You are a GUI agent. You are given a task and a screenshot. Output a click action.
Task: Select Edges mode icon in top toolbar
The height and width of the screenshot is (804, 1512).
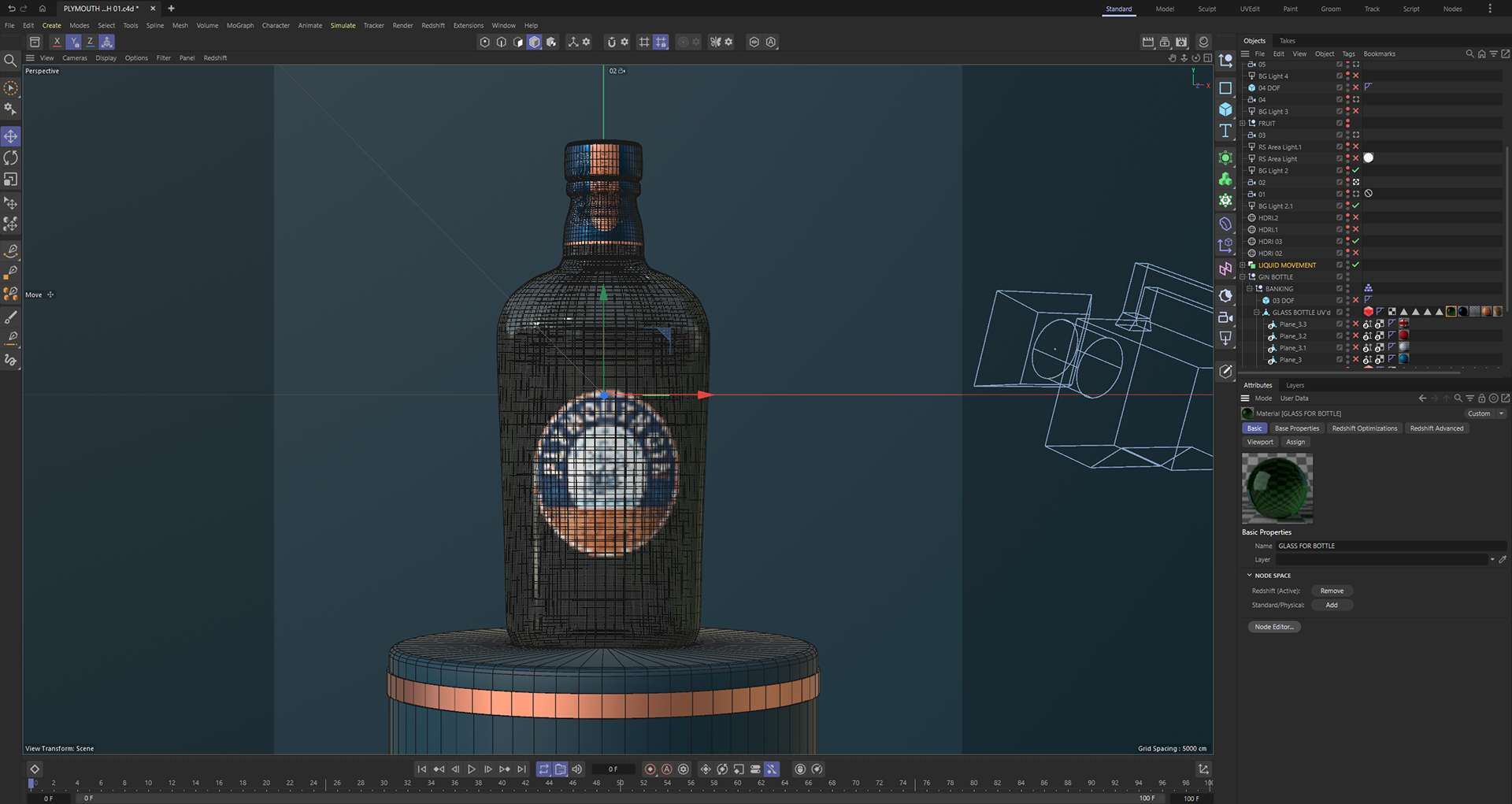pyautogui.click(x=502, y=42)
